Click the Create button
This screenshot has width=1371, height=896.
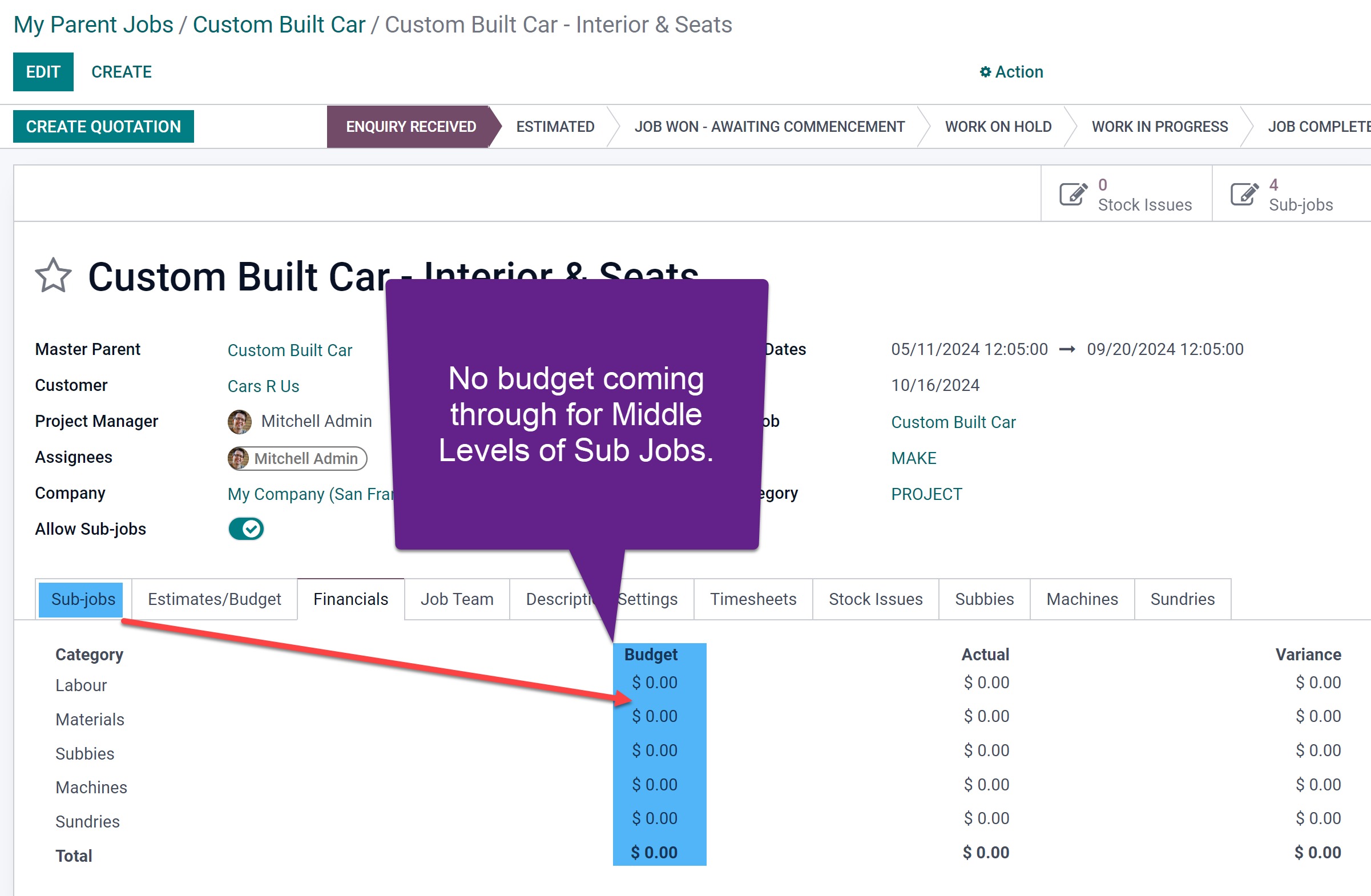coord(122,72)
